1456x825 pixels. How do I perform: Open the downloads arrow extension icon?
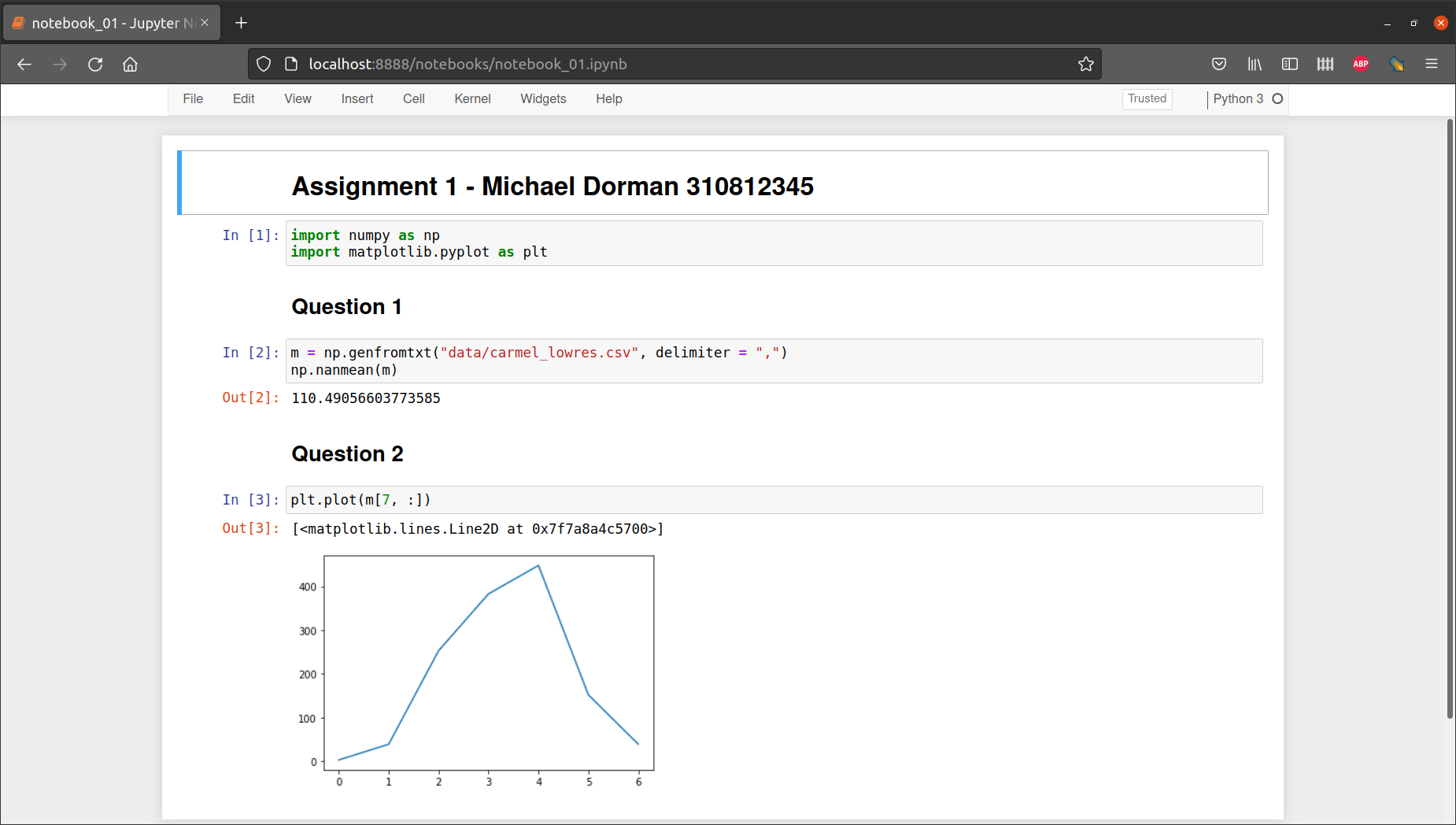coord(1397,64)
